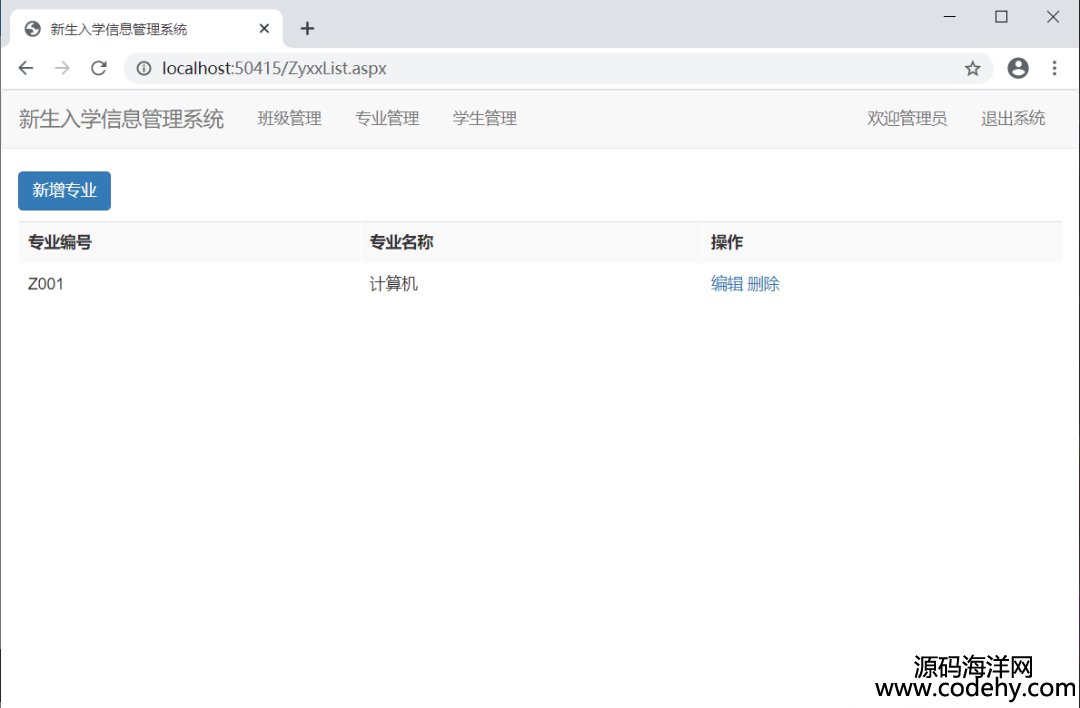Screen dimensions: 1080x708
Task: View site information icon in address bar
Action: (144, 68)
